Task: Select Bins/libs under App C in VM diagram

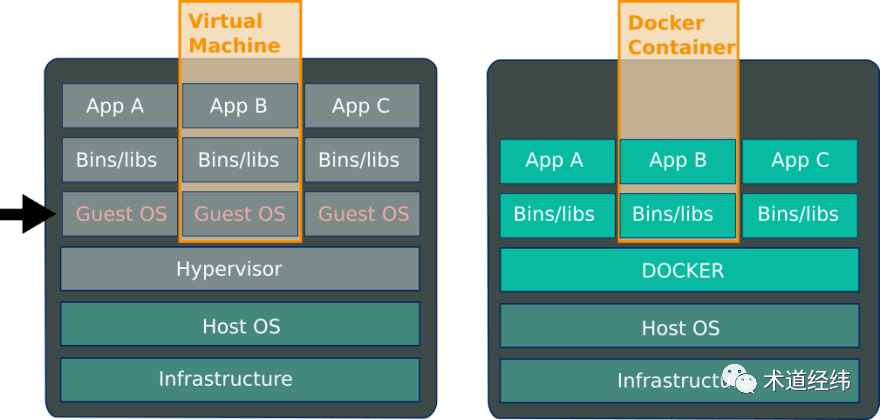Action: [x=362, y=160]
